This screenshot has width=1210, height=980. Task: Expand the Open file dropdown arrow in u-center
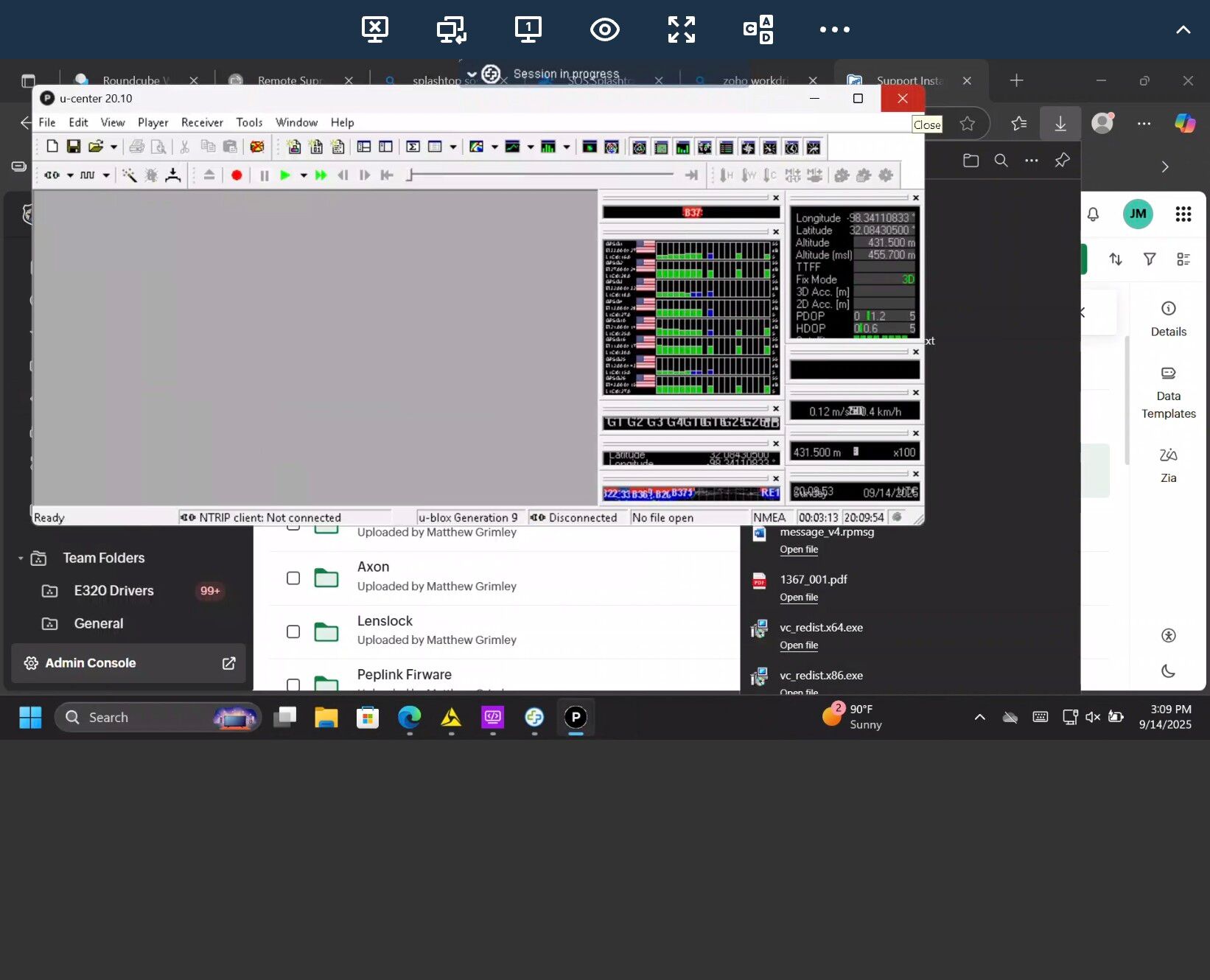pos(113,147)
